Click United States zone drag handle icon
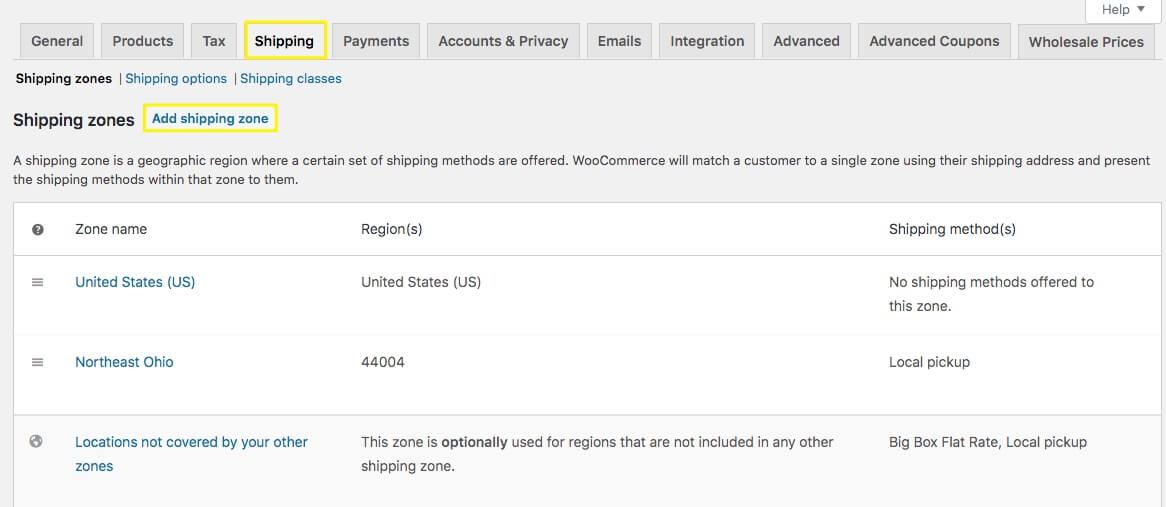The image size is (1166, 507). tap(38, 283)
